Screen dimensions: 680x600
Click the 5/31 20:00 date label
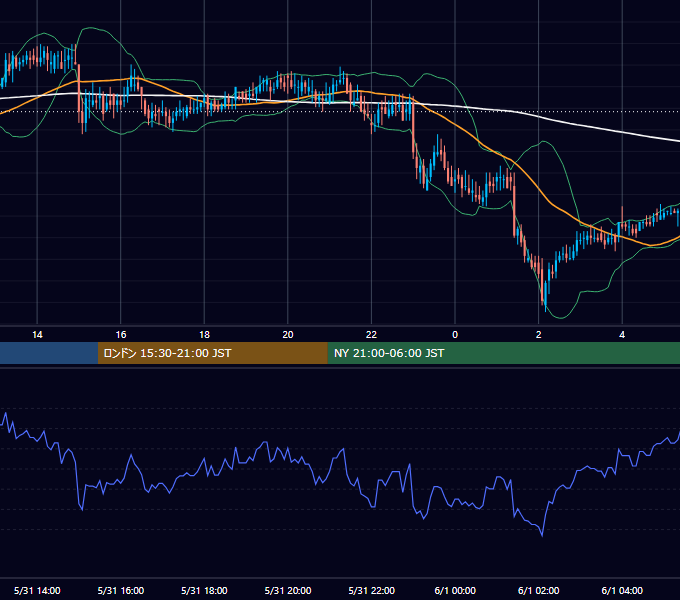click(x=288, y=590)
